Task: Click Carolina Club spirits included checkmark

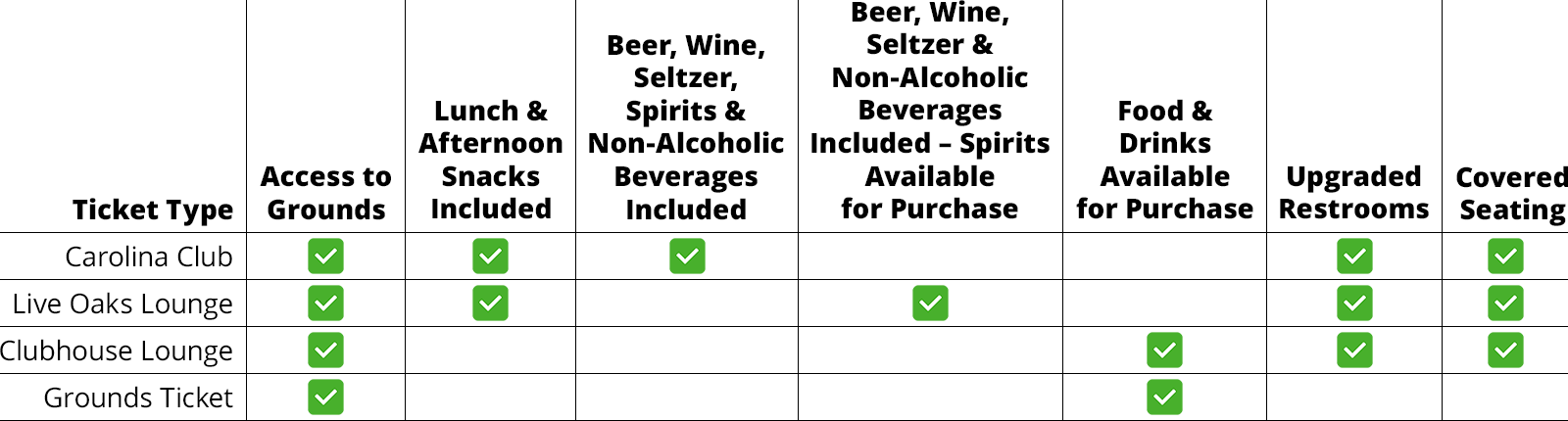Action: pyautogui.click(x=687, y=257)
